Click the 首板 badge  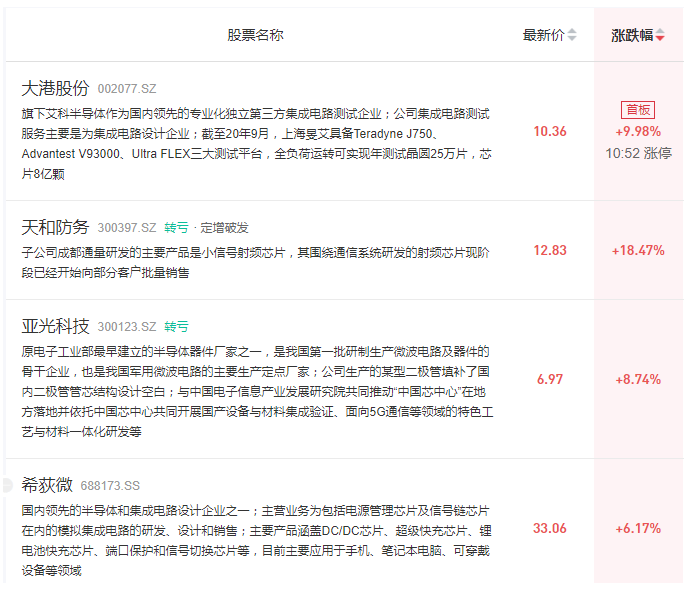point(638,110)
